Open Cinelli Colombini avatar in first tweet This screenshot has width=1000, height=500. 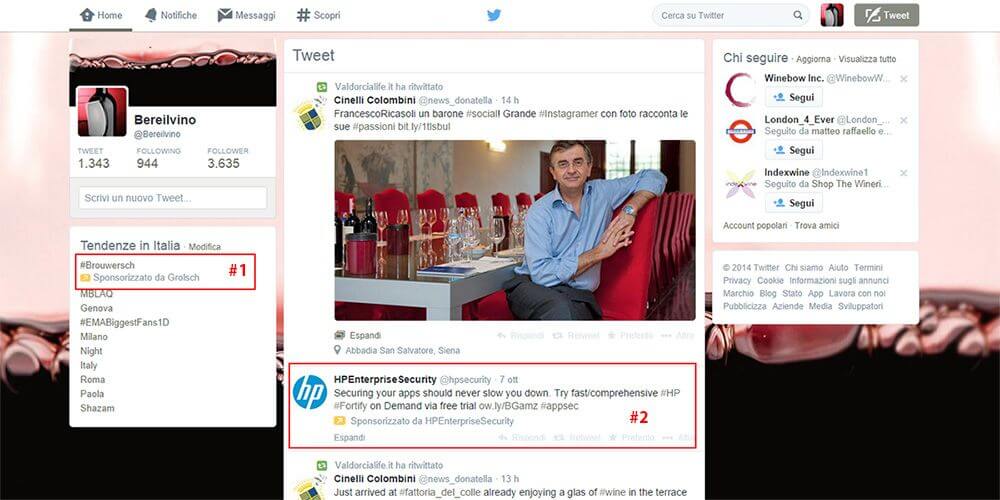point(310,115)
